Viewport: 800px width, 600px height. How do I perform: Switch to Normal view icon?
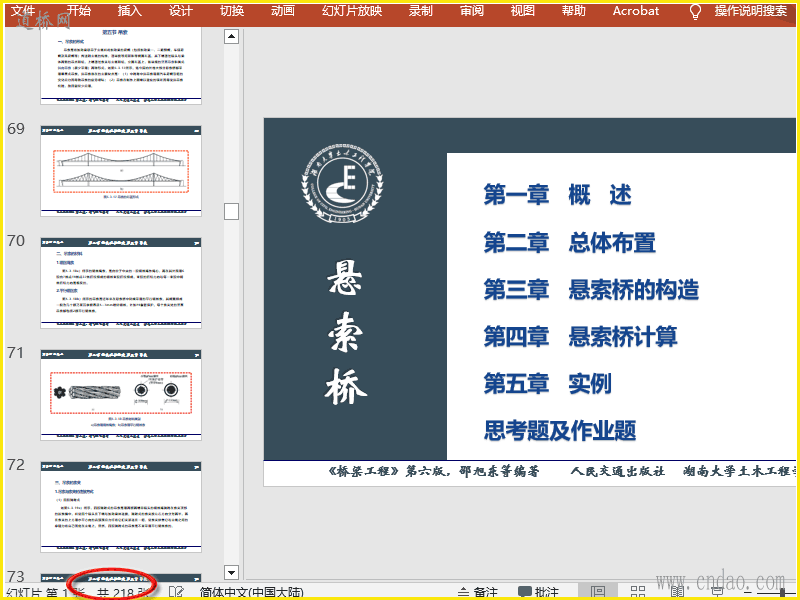pyautogui.click(x=597, y=592)
